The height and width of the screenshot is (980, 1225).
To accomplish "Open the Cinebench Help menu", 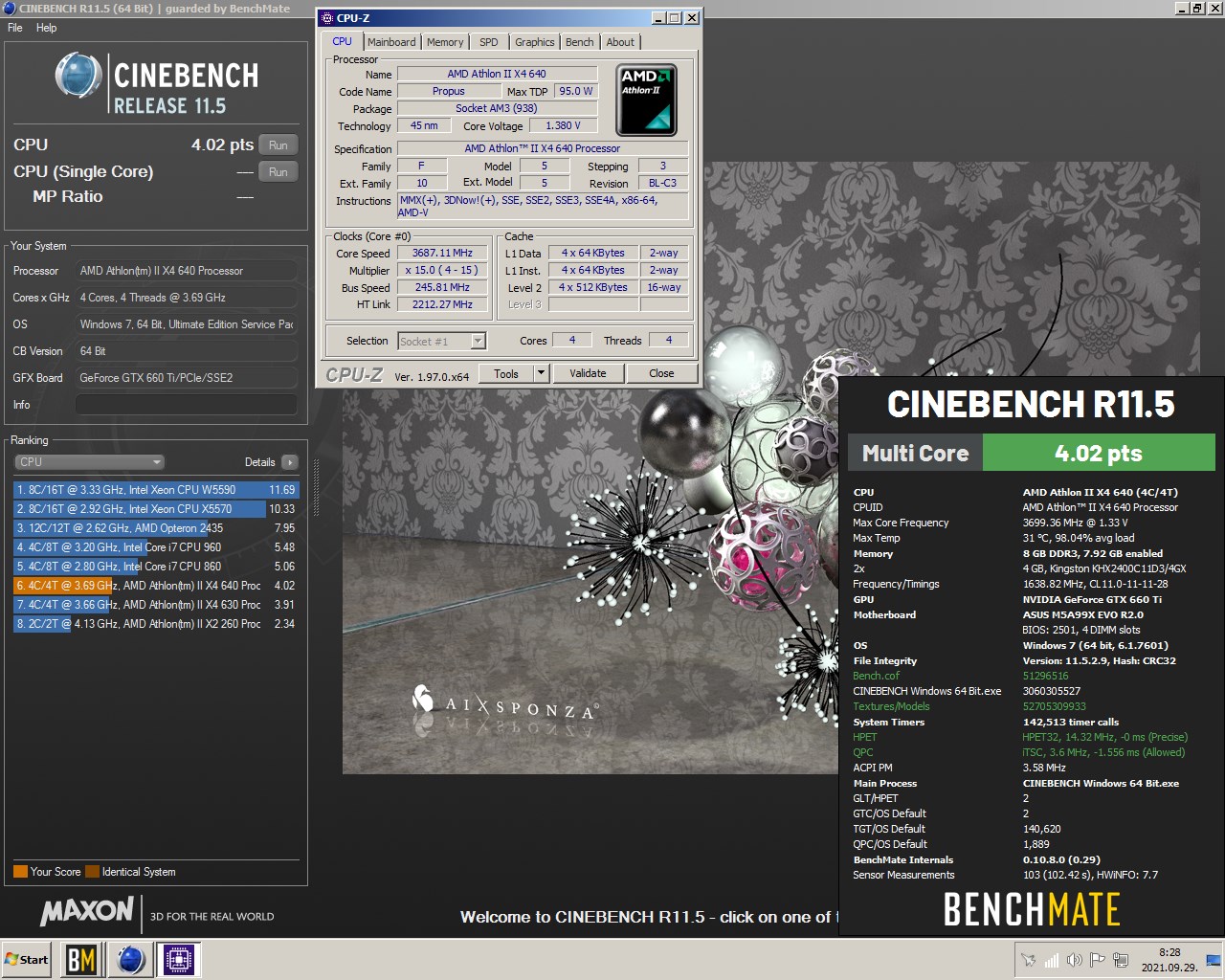I will [46, 28].
